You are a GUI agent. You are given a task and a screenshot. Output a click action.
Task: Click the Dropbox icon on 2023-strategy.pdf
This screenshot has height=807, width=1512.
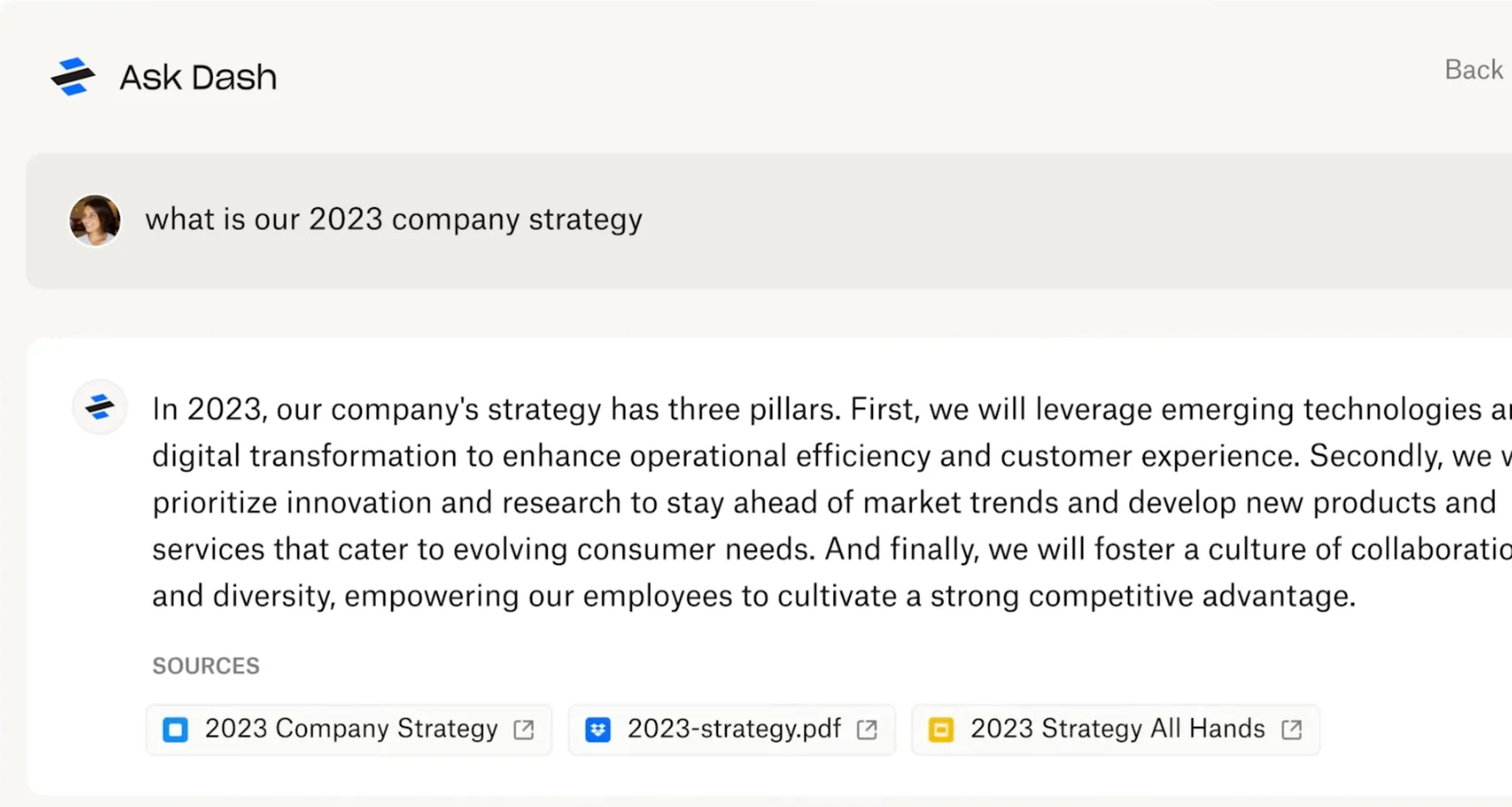coord(598,730)
